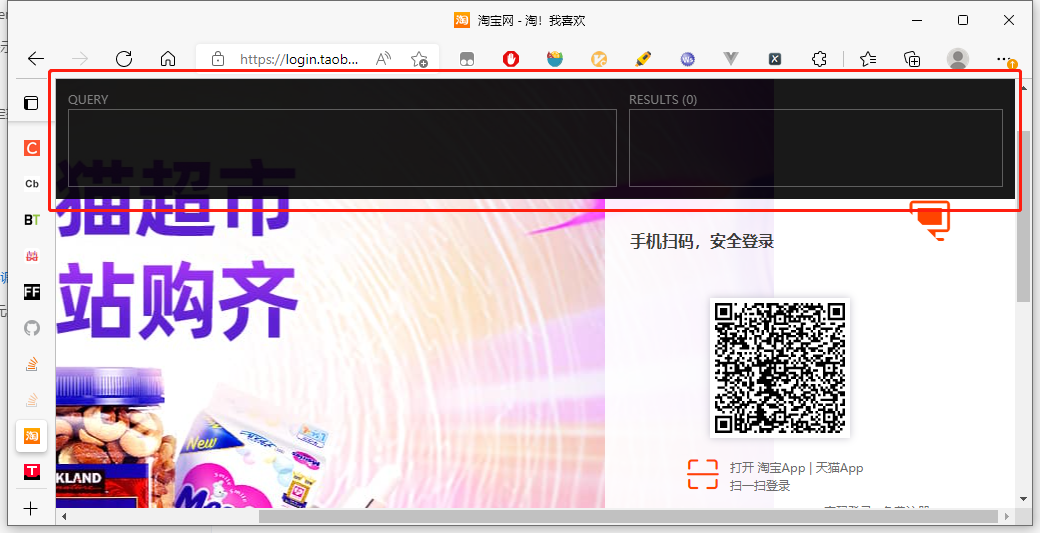Switch to password login via monitor icon
The width and height of the screenshot is (1040, 533).
point(931,221)
